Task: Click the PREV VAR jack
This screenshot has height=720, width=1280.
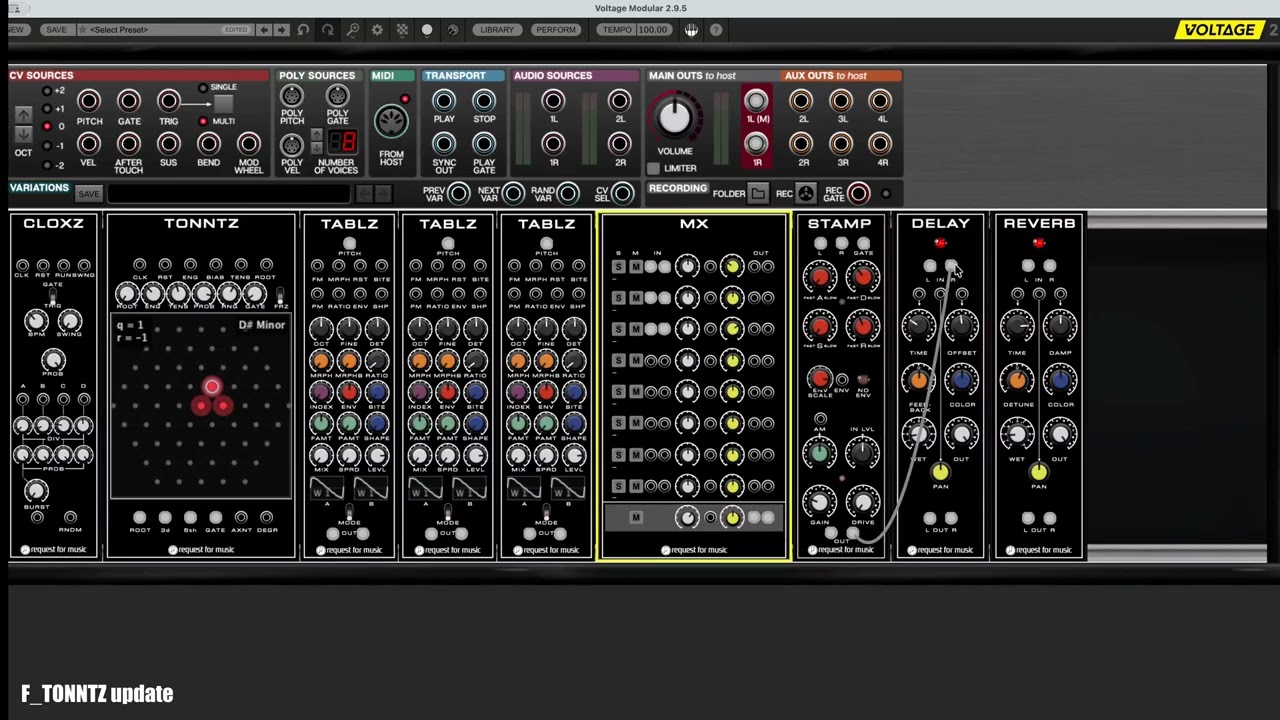Action: tap(459, 194)
